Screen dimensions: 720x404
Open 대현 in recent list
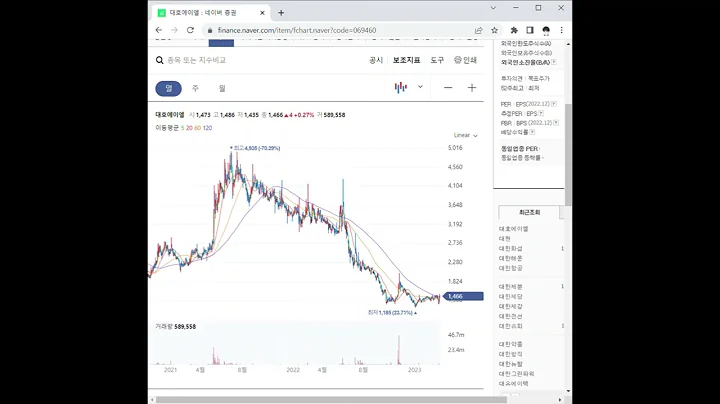coord(505,239)
